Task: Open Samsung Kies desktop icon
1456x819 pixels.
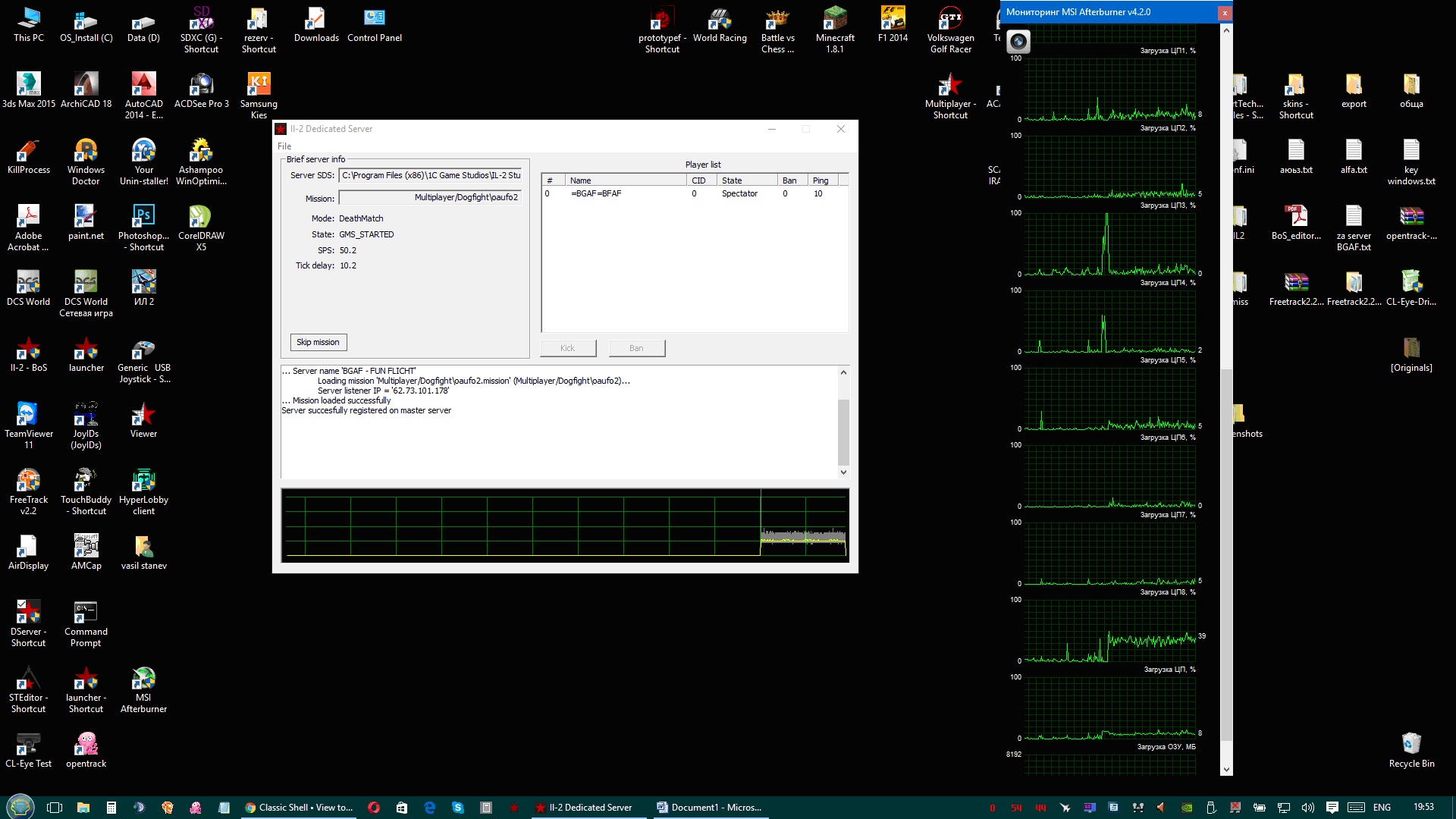Action: (x=259, y=96)
